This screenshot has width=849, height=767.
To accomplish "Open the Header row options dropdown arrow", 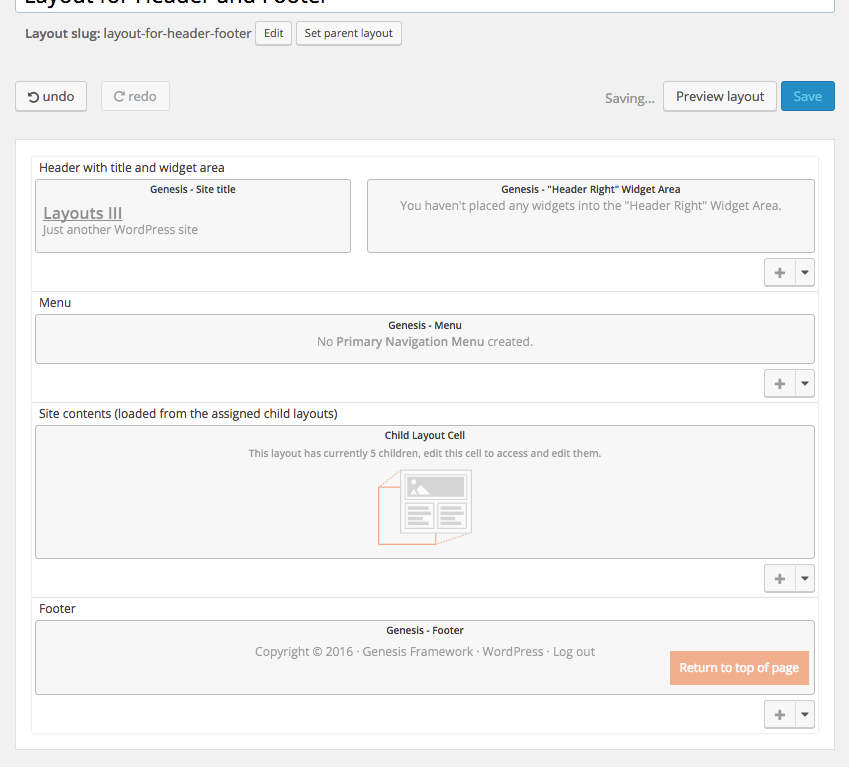I will coord(805,272).
